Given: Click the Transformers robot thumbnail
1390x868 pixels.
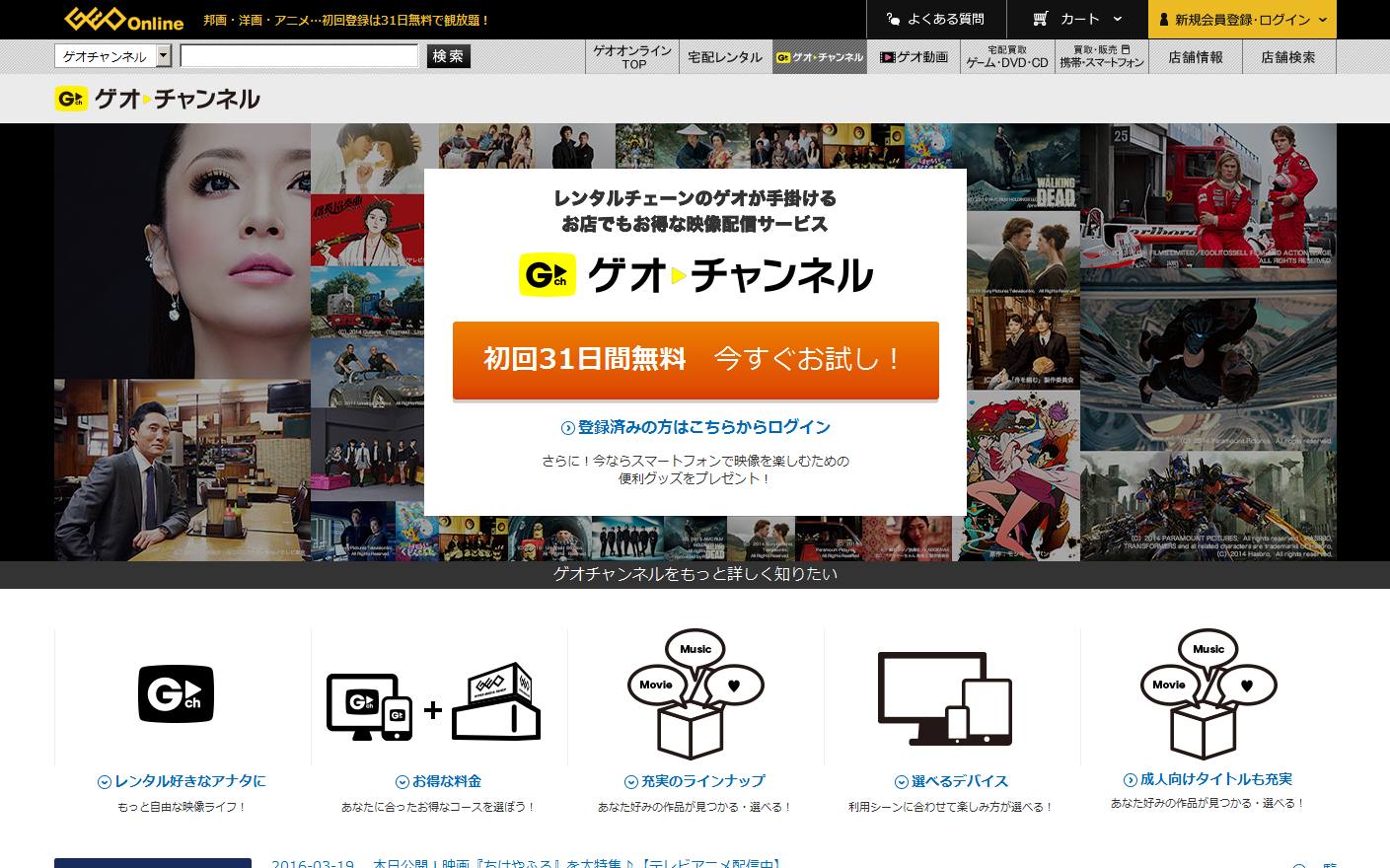Looking at the screenshot, I should (x=1208, y=506).
